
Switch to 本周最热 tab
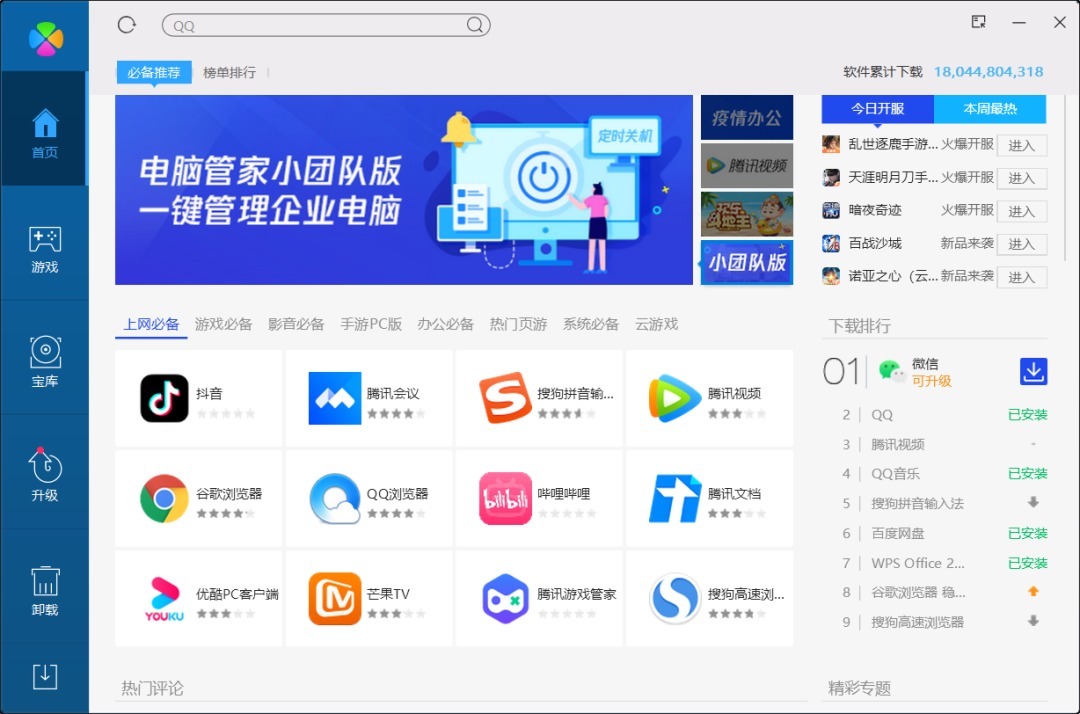point(990,109)
